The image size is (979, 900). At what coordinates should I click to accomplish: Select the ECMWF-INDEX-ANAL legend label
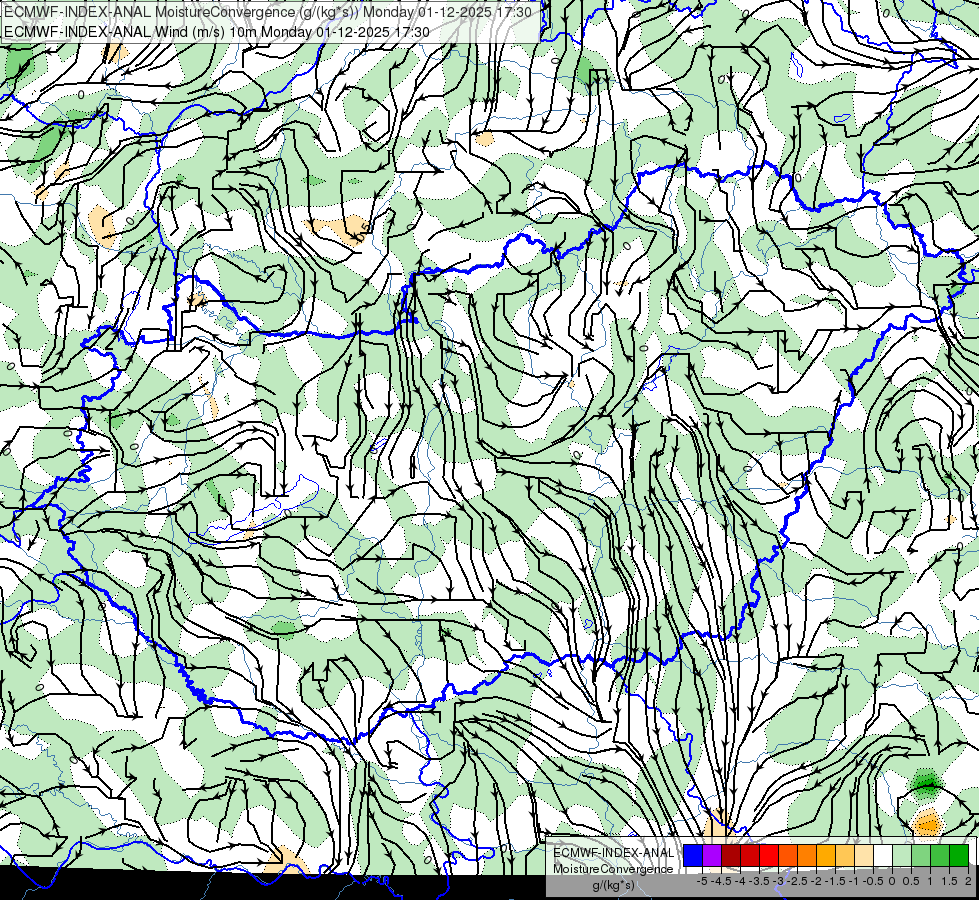click(613, 853)
